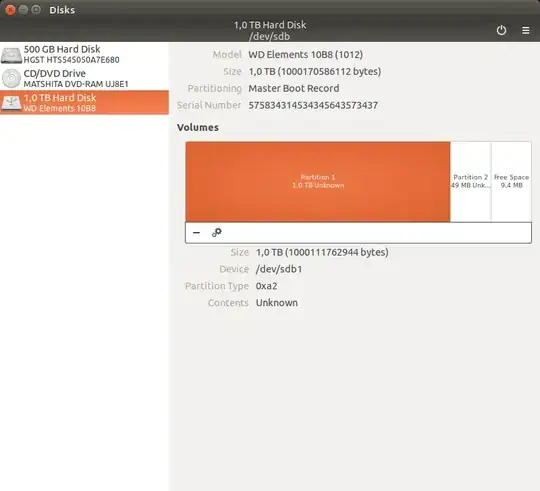Open partition options gears icon
540x491 pixels.
217,233
